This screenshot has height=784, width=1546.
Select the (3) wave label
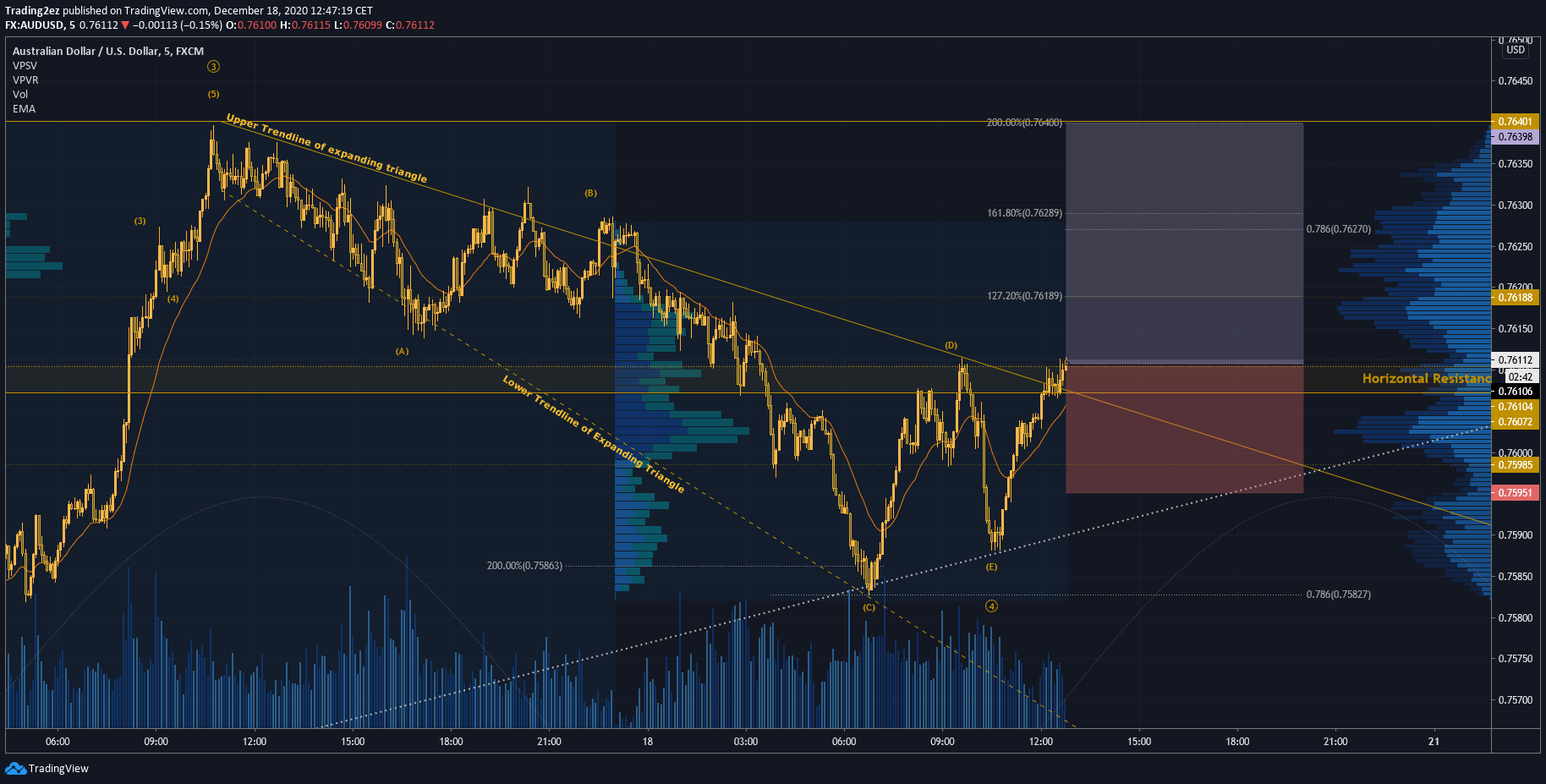pos(140,222)
